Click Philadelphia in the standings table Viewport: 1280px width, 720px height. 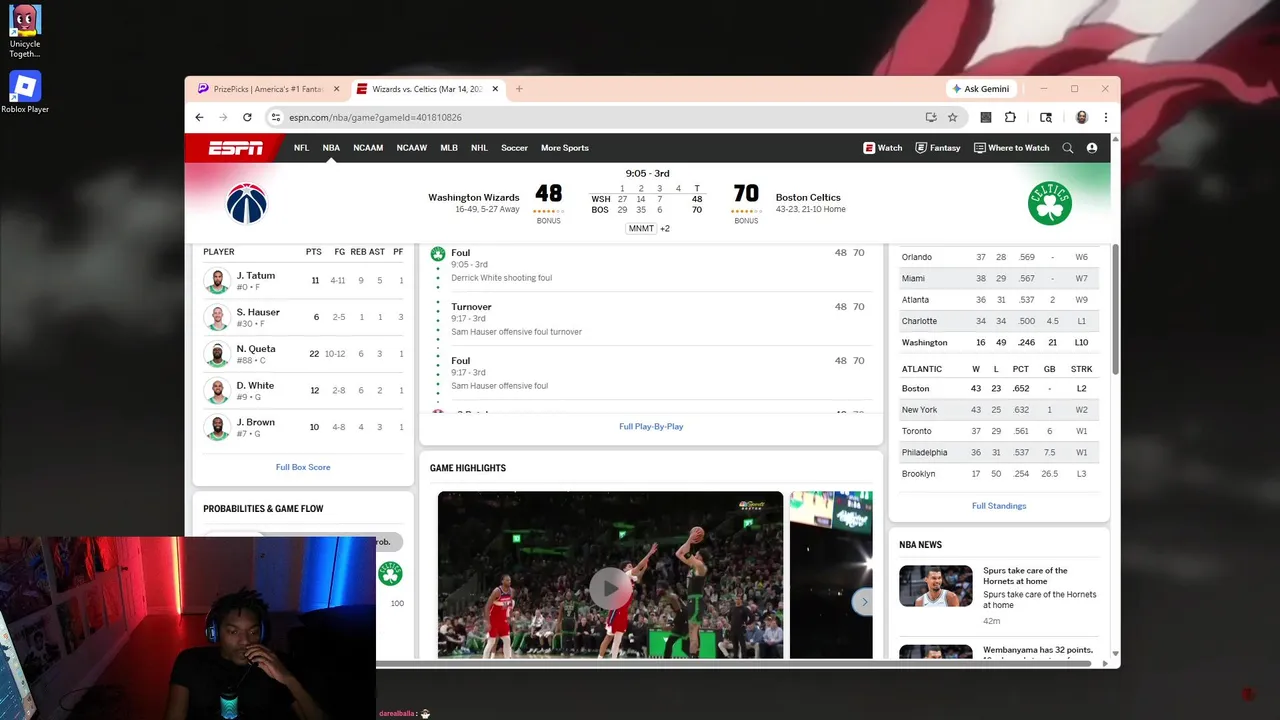pos(924,453)
